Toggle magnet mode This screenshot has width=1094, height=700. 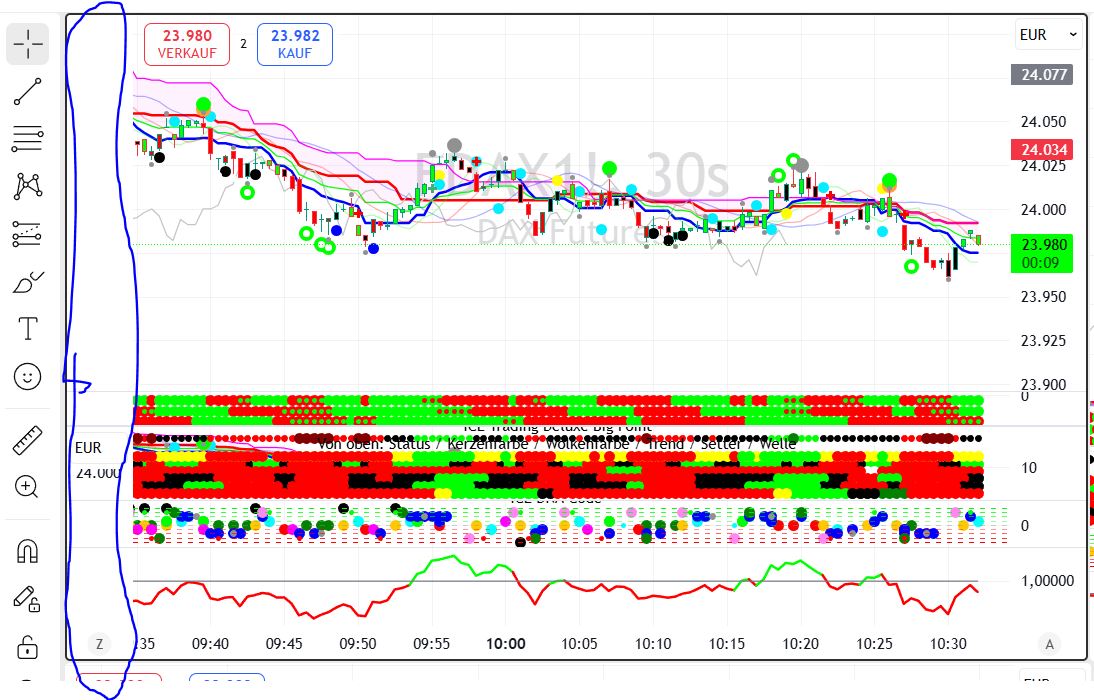pos(28,550)
